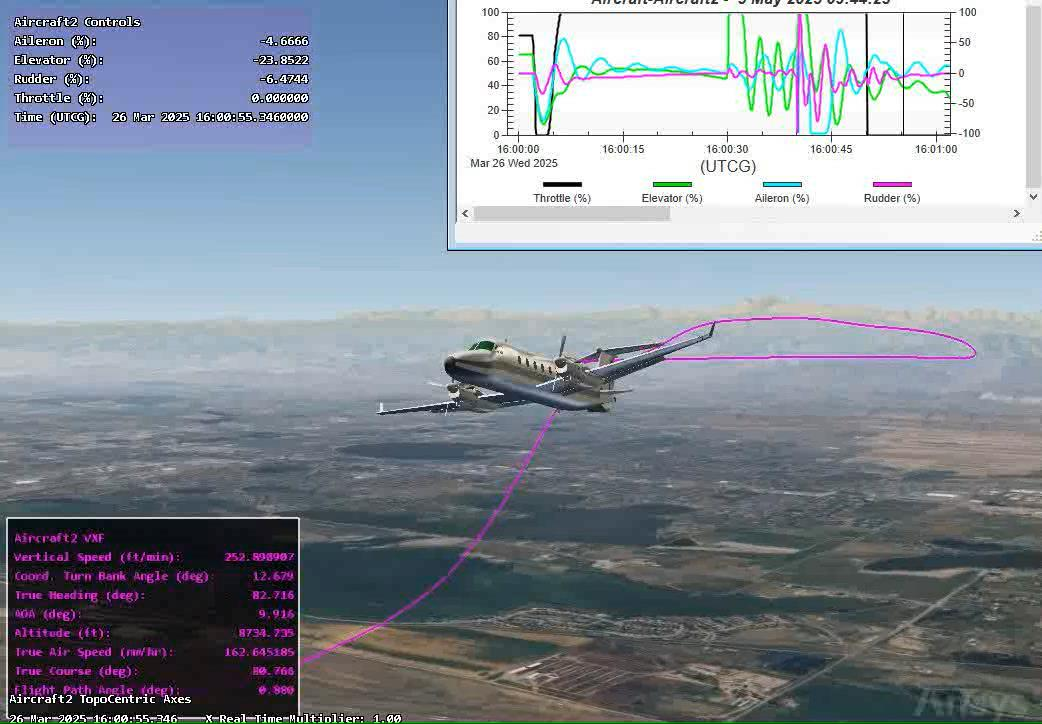Viewport: 1042px width, 724px height.
Task: Click the black Throttle legend swatch
Action: coord(562,184)
